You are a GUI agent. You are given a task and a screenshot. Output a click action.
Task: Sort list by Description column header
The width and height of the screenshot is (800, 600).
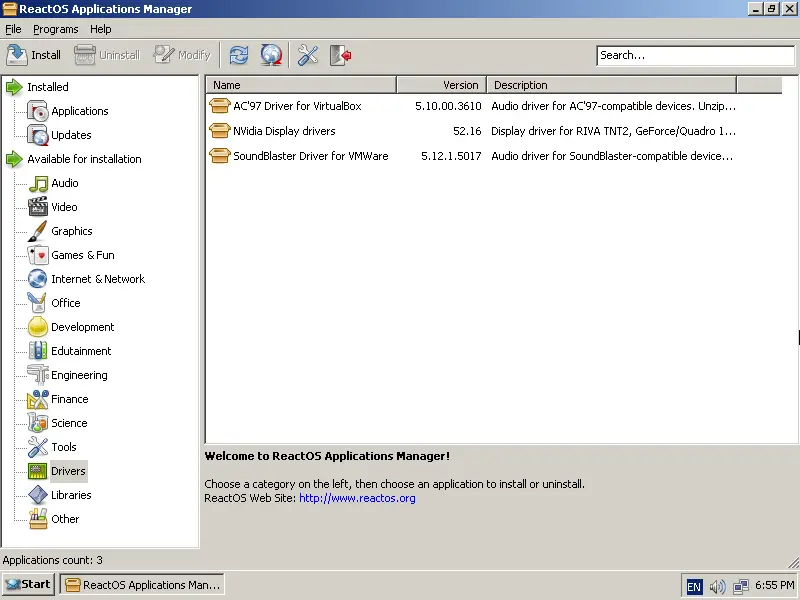[612, 85]
